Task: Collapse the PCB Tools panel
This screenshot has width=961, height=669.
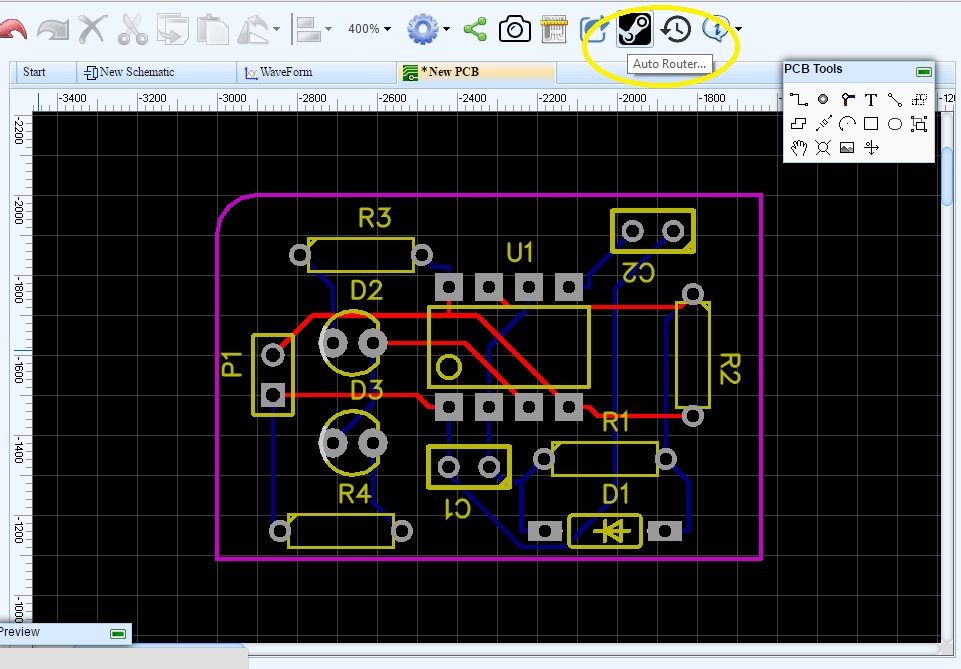Action: click(x=924, y=72)
